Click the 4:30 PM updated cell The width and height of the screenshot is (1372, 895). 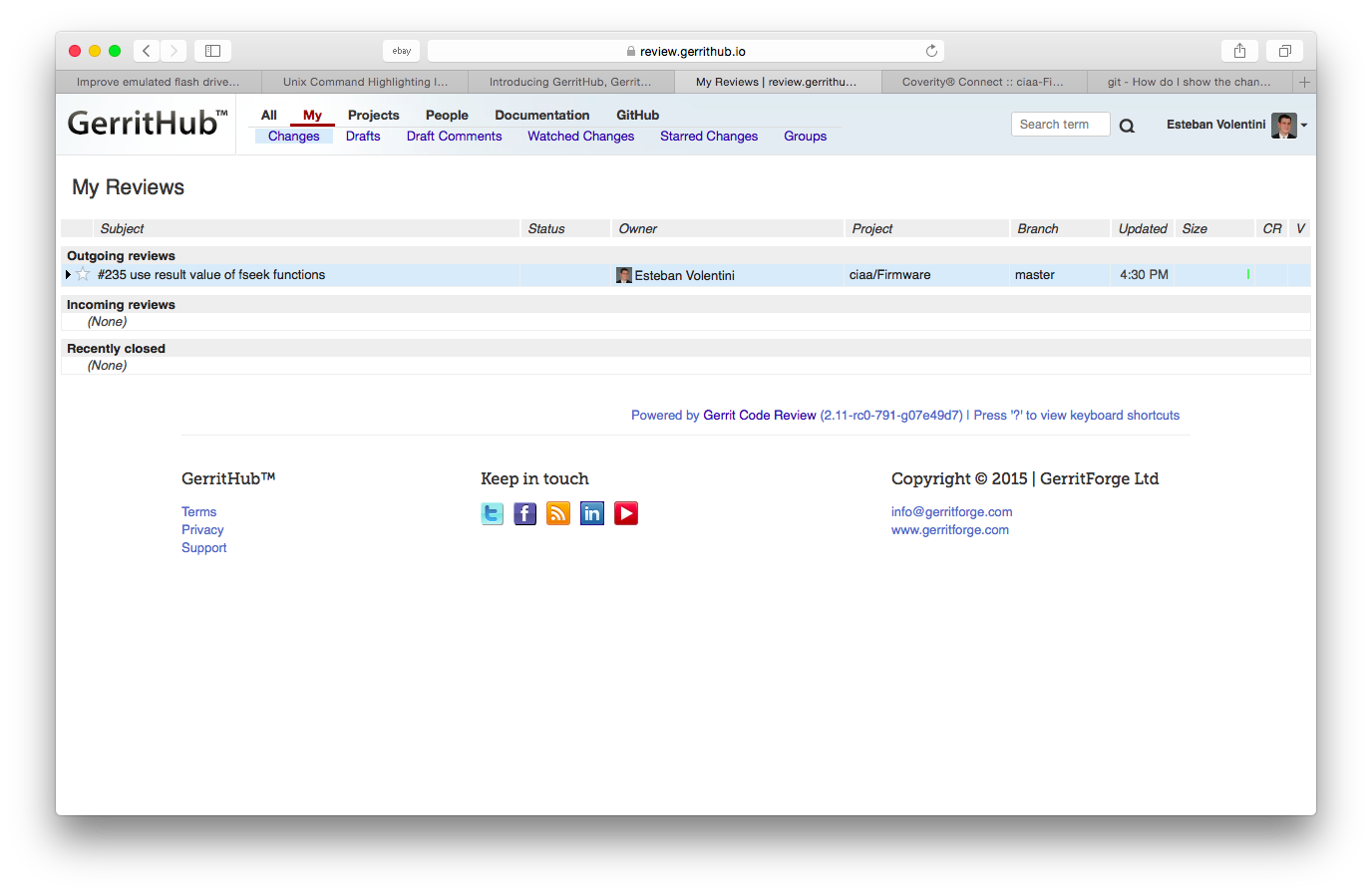click(x=1144, y=275)
